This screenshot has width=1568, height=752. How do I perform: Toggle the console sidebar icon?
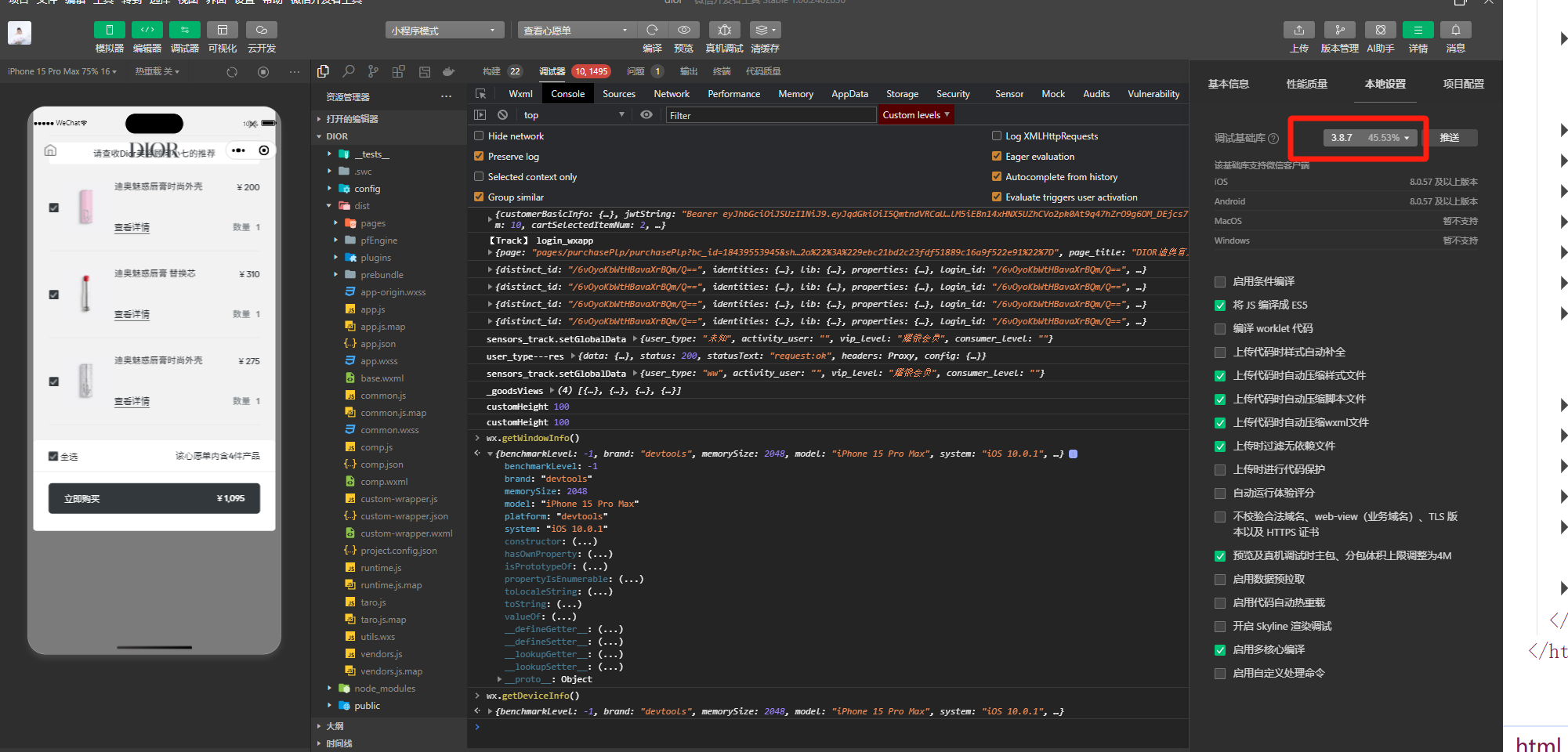480,115
